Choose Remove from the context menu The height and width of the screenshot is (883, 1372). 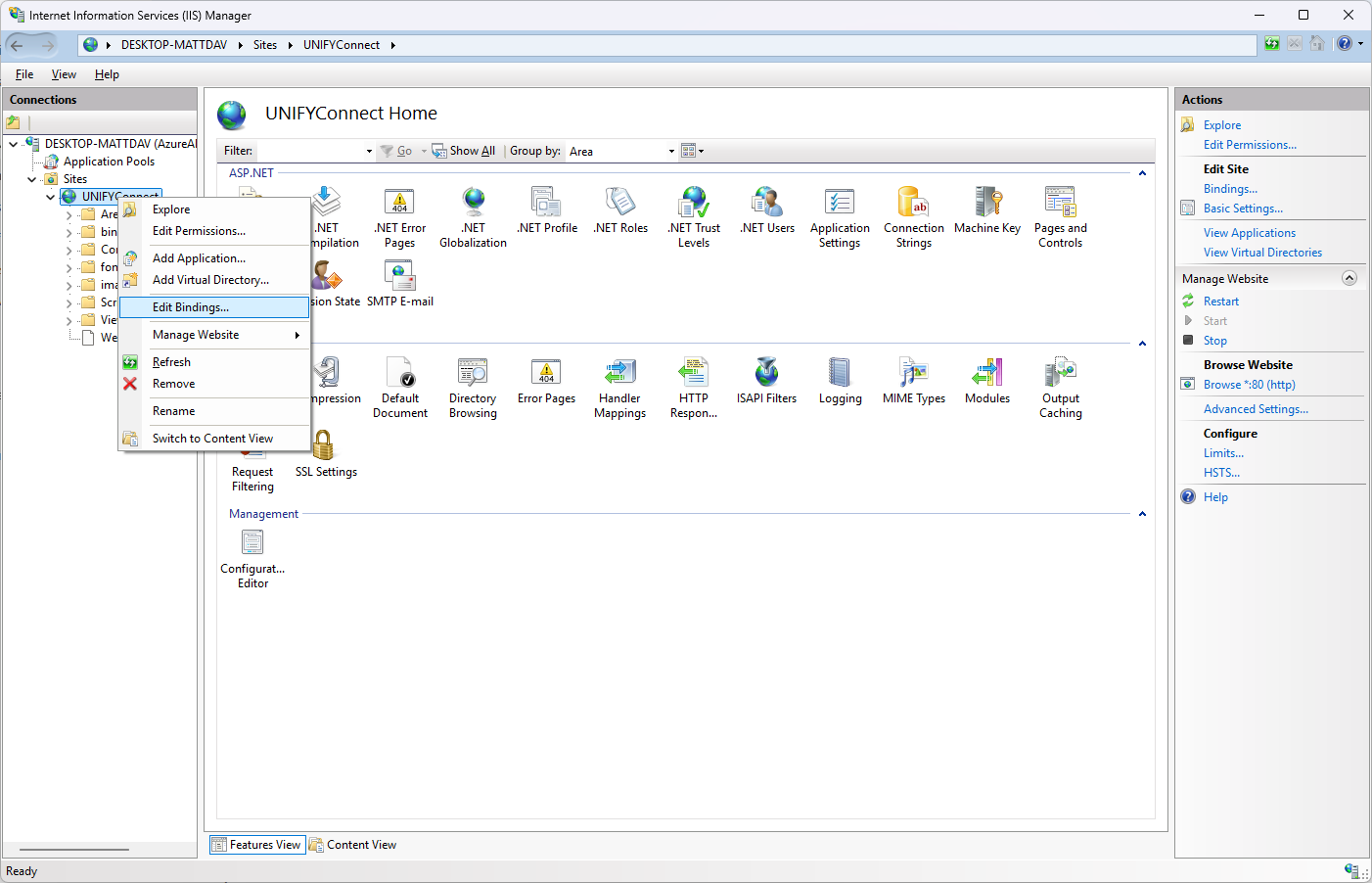[214, 384]
